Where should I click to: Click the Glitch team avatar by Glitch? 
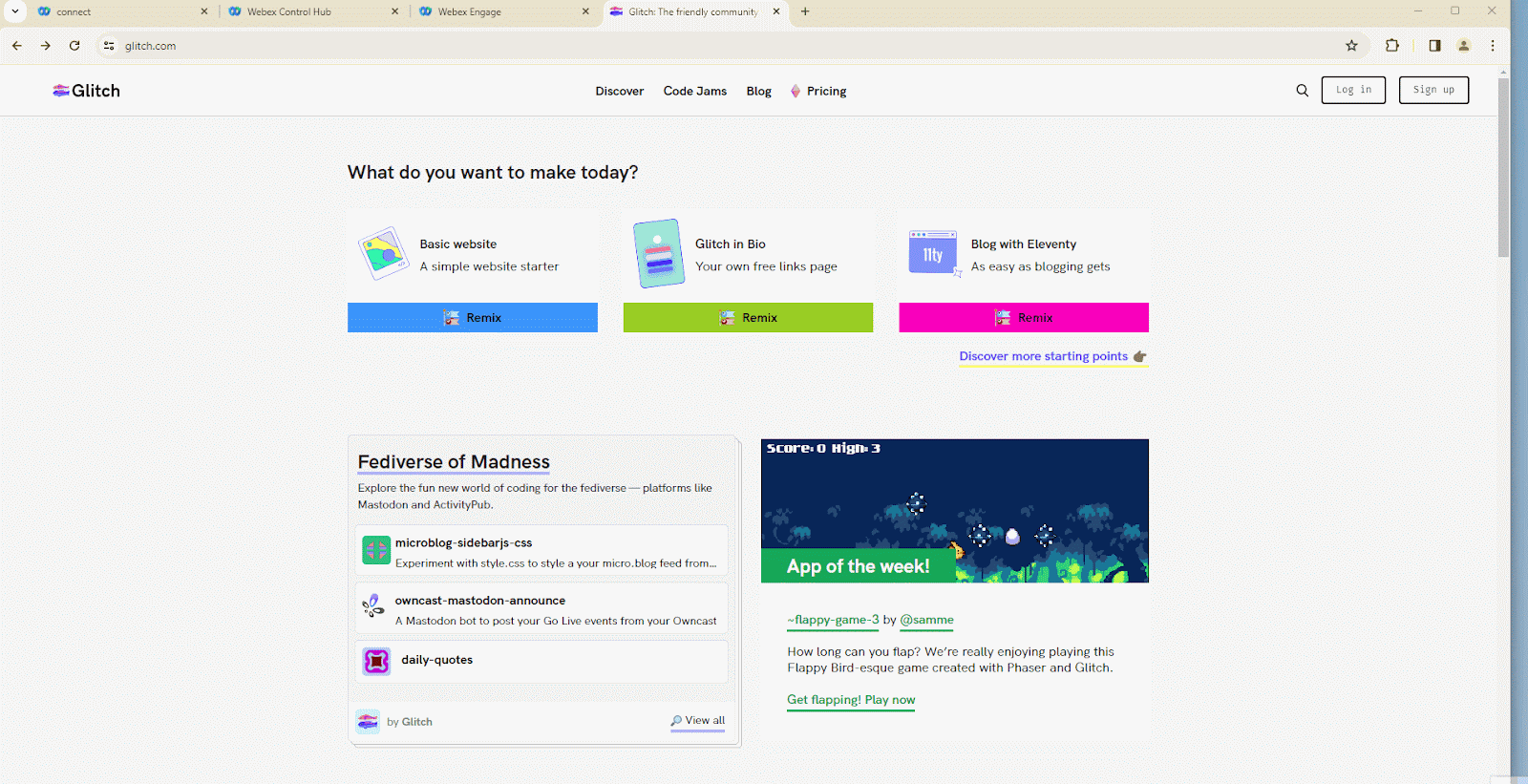point(368,721)
